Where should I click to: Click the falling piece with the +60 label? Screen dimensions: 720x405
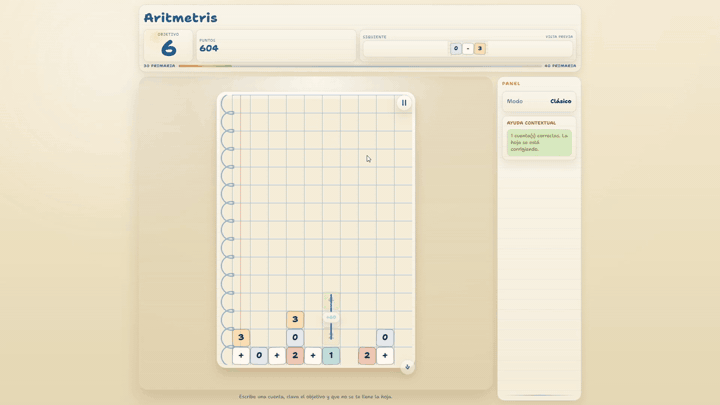[331, 317]
